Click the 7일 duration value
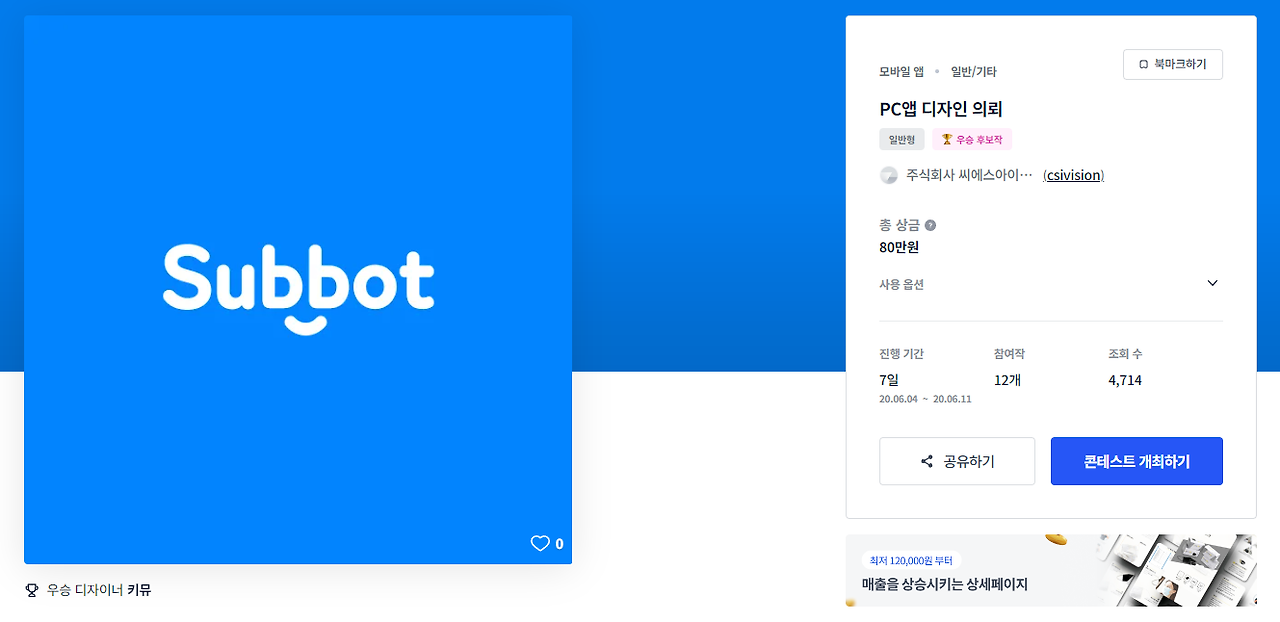This screenshot has width=1280, height=622. [889, 380]
